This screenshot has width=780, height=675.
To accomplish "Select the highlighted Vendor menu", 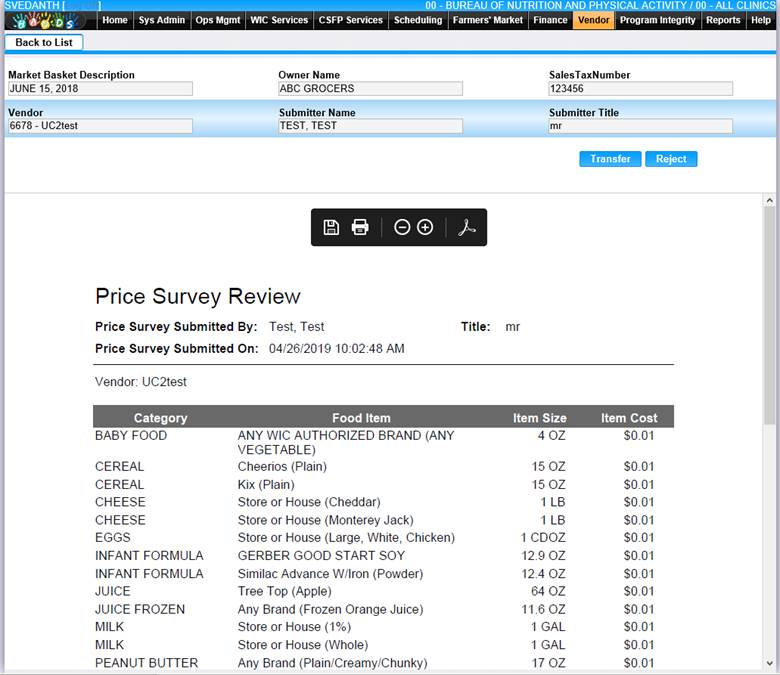I will tap(593, 20).
